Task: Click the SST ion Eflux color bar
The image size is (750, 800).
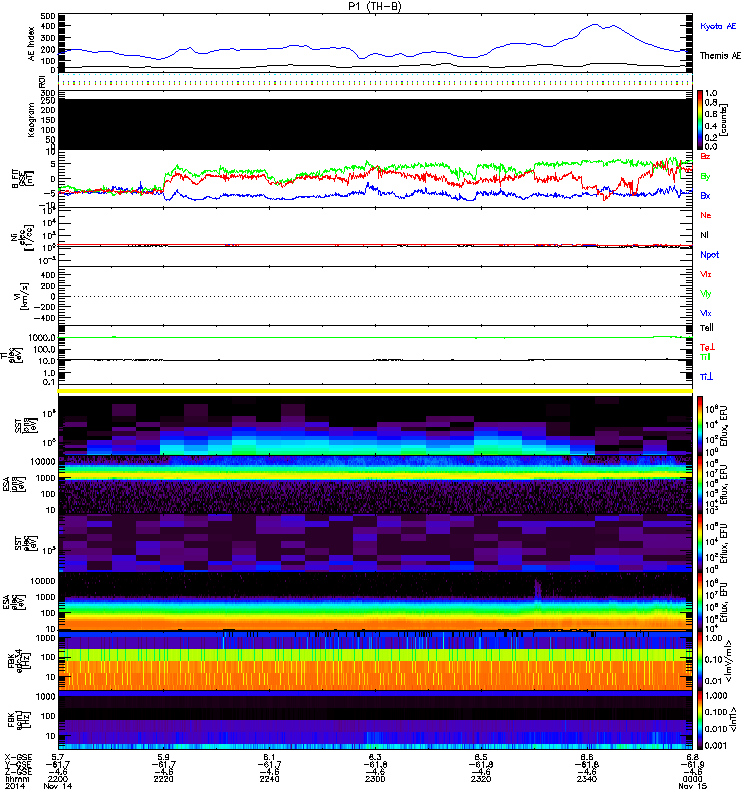Action: click(700, 426)
